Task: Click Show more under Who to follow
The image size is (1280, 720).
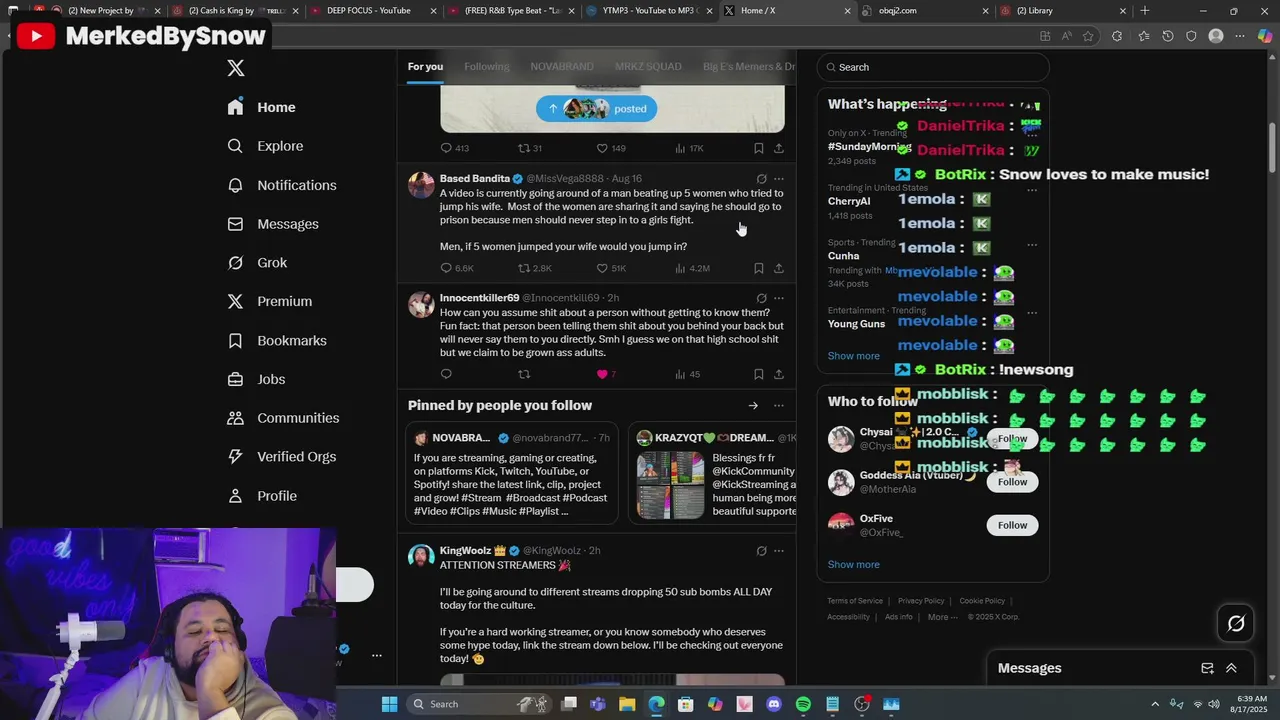Action: pyautogui.click(x=853, y=564)
